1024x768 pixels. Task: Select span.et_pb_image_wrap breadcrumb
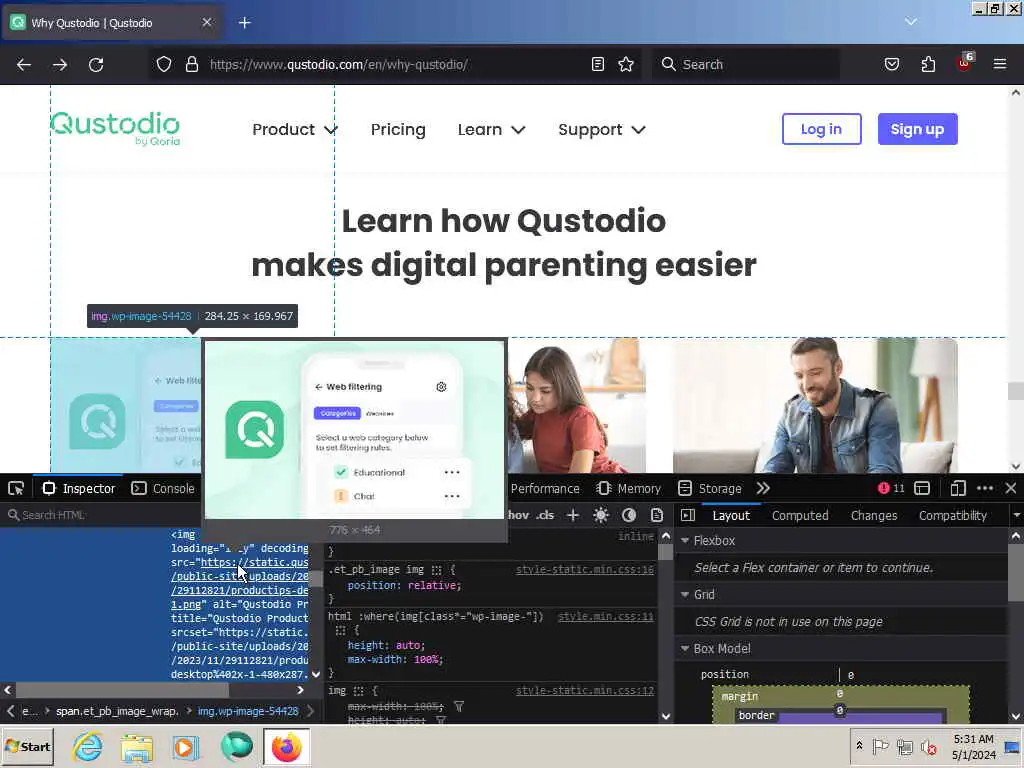coord(117,711)
